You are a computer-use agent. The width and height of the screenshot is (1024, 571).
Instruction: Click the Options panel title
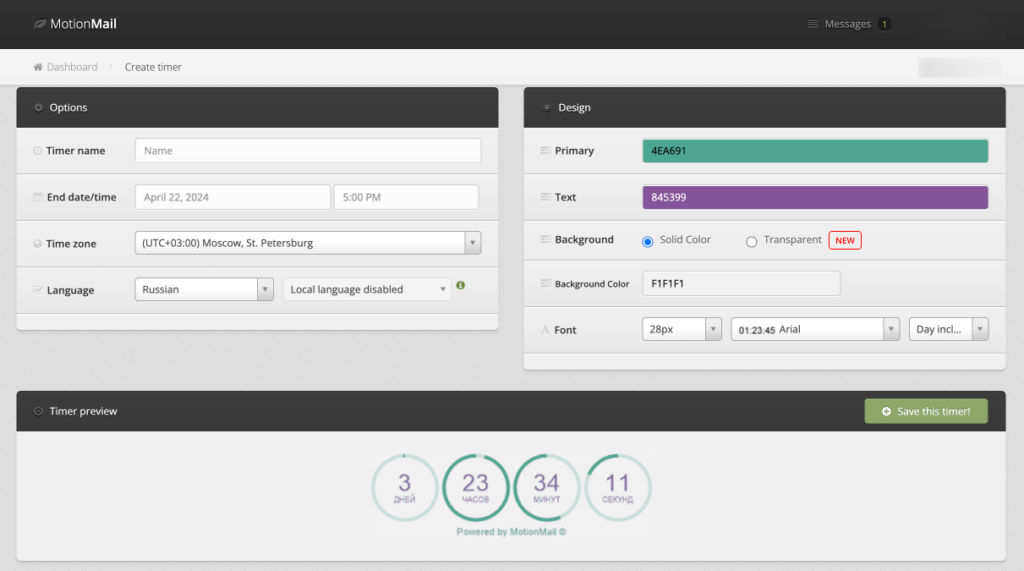pos(68,107)
